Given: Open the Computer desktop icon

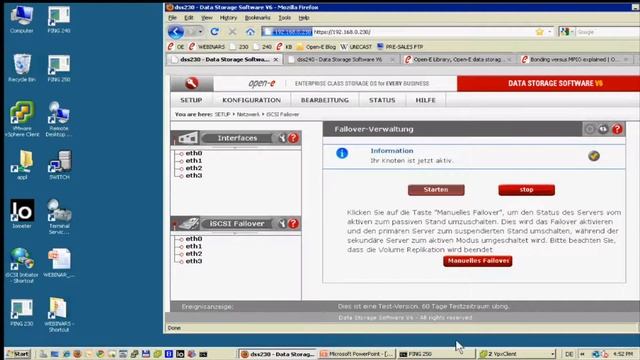Looking at the screenshot, I should coord(22,20).
